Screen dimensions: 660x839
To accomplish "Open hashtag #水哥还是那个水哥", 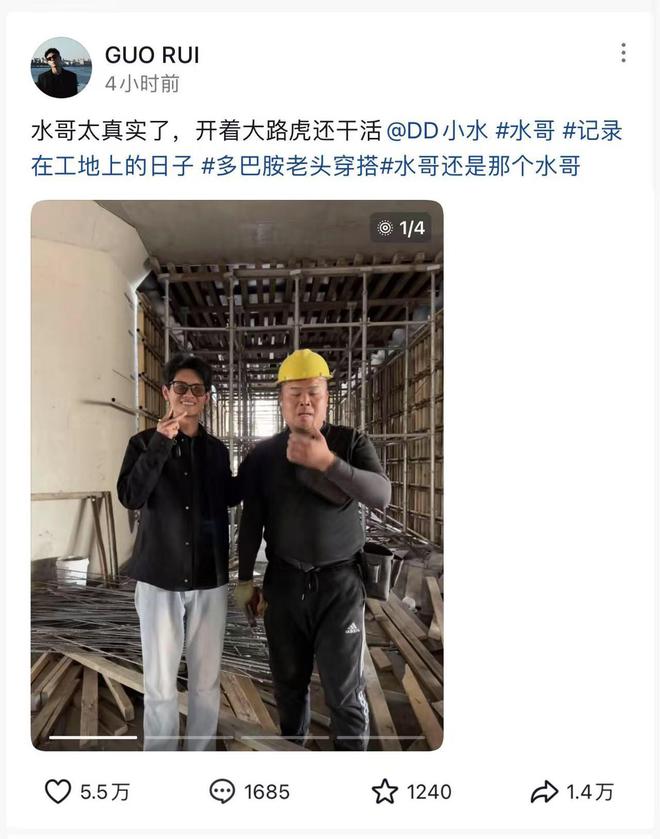I will click(x=480, y=166).
